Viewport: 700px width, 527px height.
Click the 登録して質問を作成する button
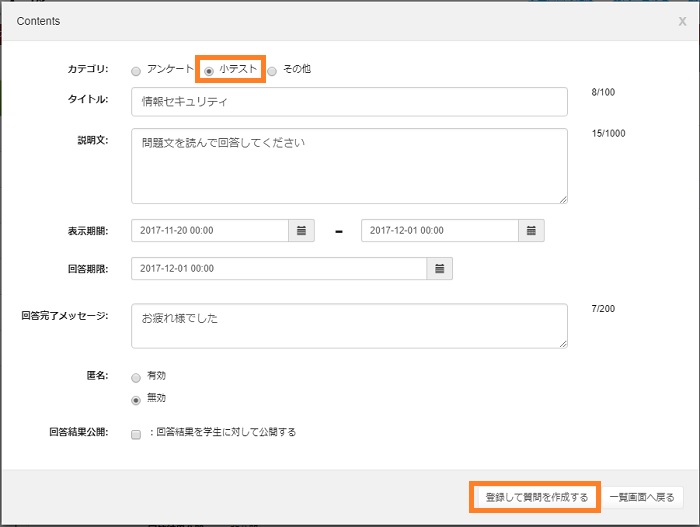pyautogui.click(x=535, y=497)
